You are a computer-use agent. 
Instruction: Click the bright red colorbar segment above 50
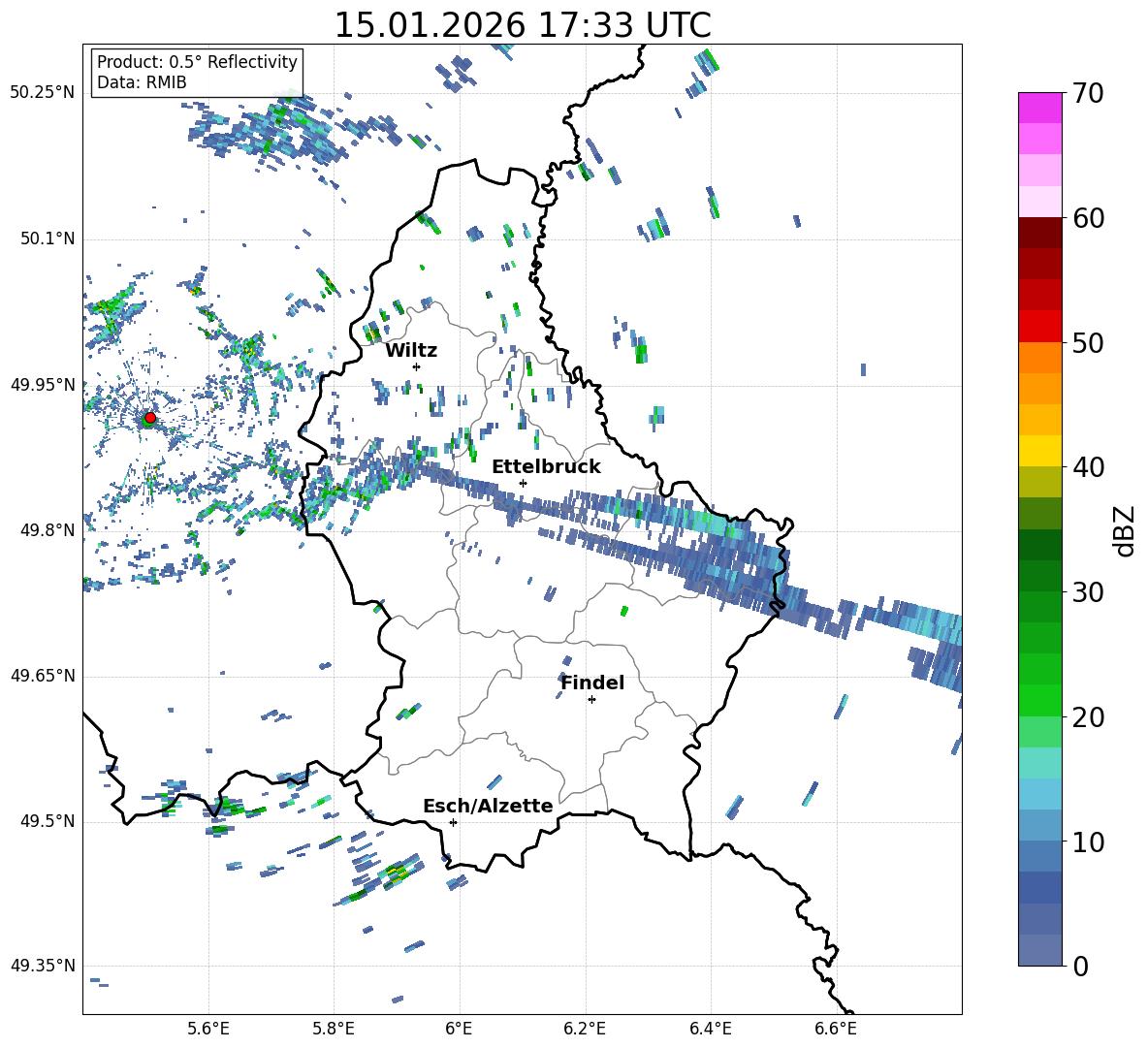tap(1039, 326)
